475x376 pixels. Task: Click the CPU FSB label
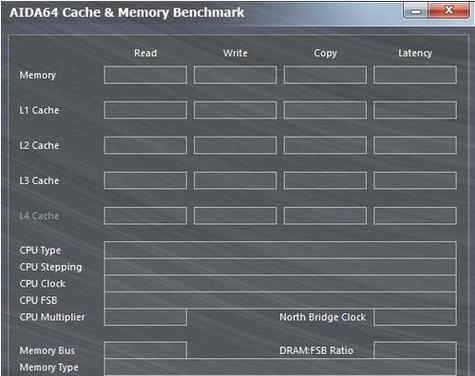pos(38,300)
